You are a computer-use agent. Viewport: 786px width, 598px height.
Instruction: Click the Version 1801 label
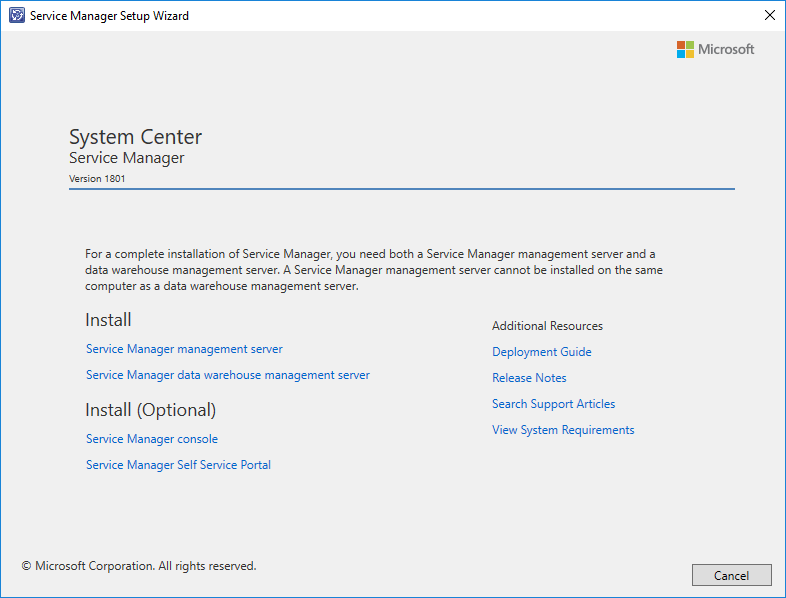(x=97, y=179)
